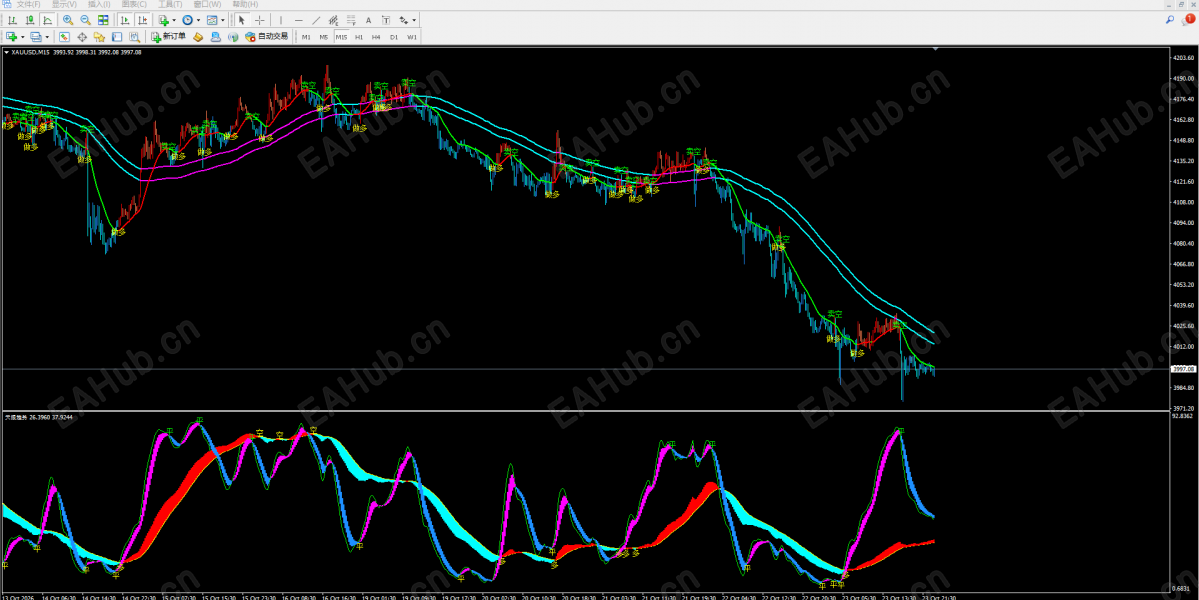Activate the crosshair tool
1199x600 pixels.
(260, 21)
